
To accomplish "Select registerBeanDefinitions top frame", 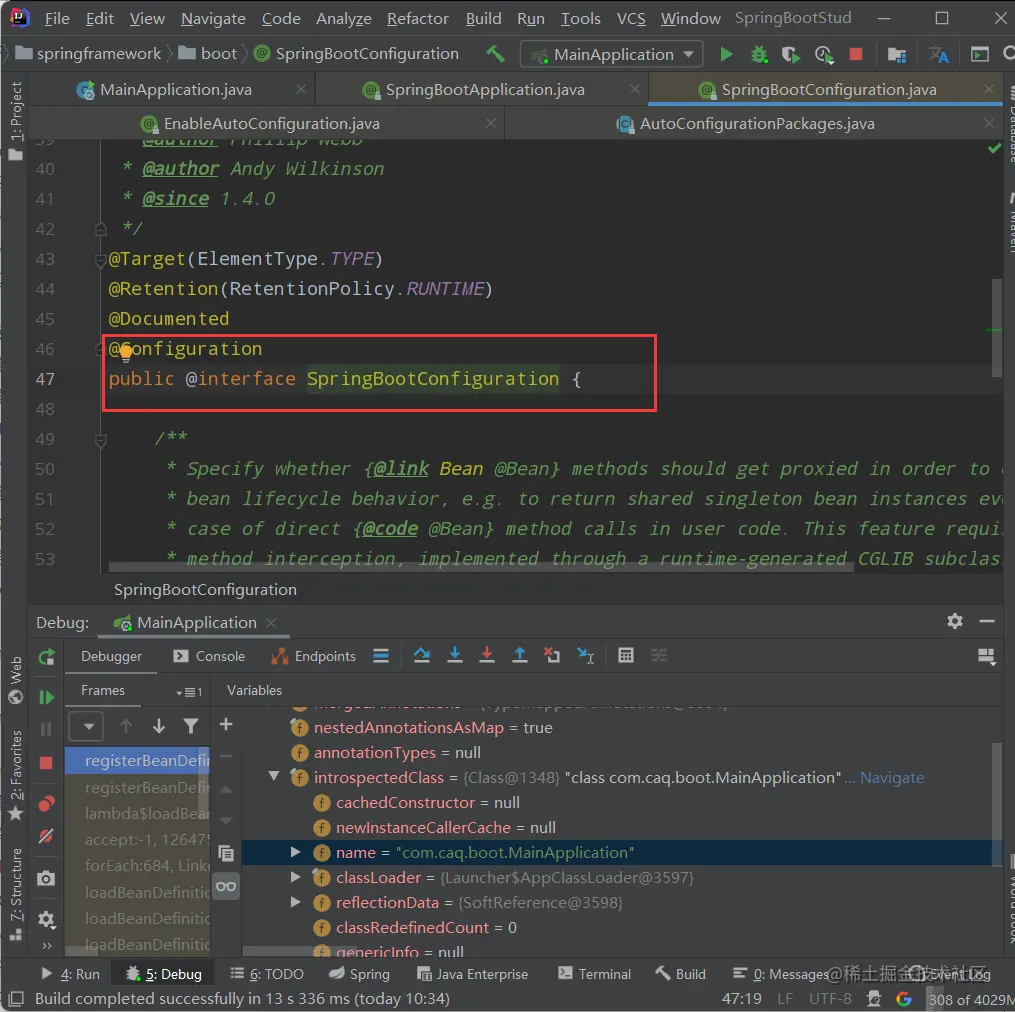I will coord(138,760).
